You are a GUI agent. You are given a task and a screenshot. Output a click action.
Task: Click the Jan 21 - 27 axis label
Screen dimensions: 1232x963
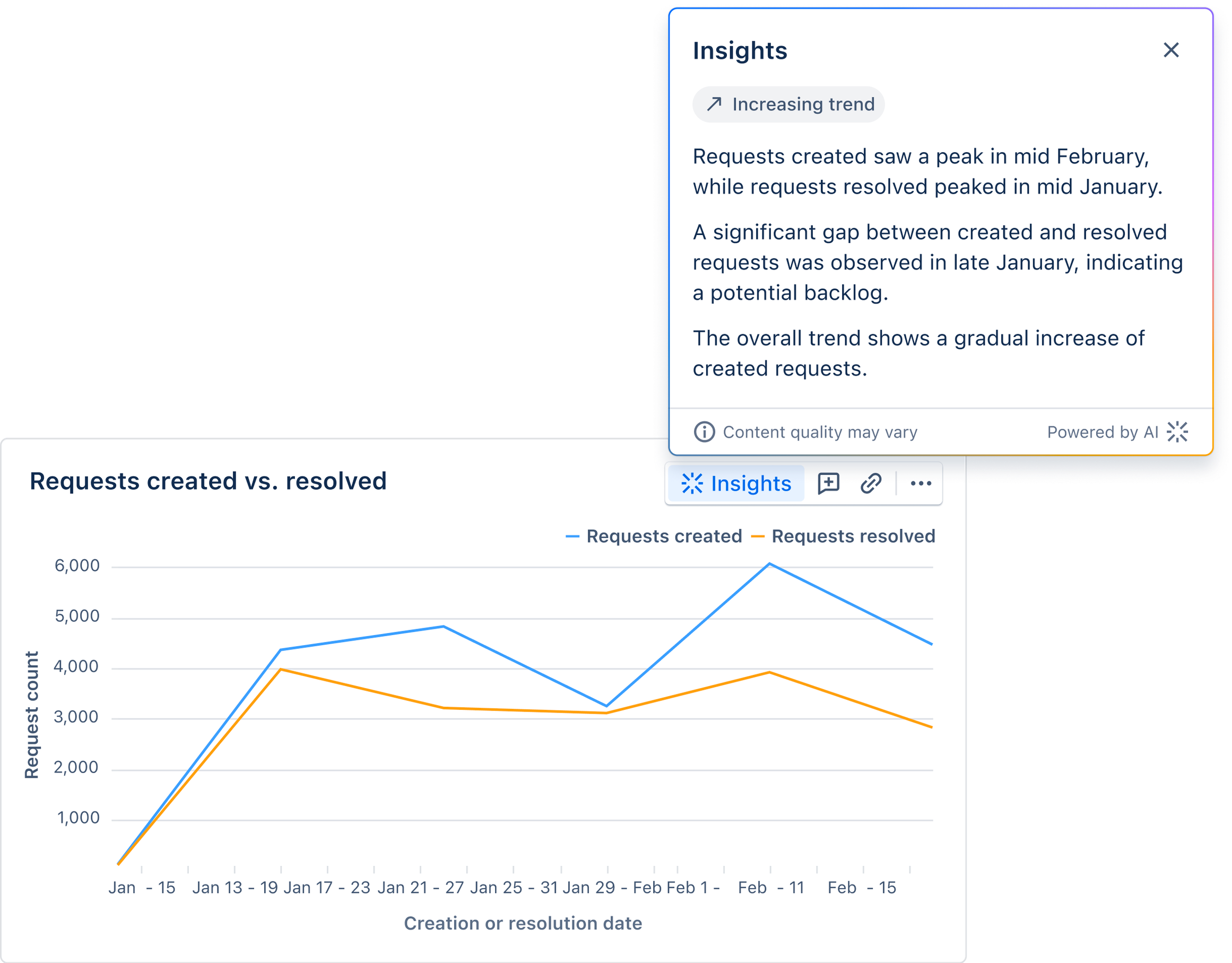[420, 888]
